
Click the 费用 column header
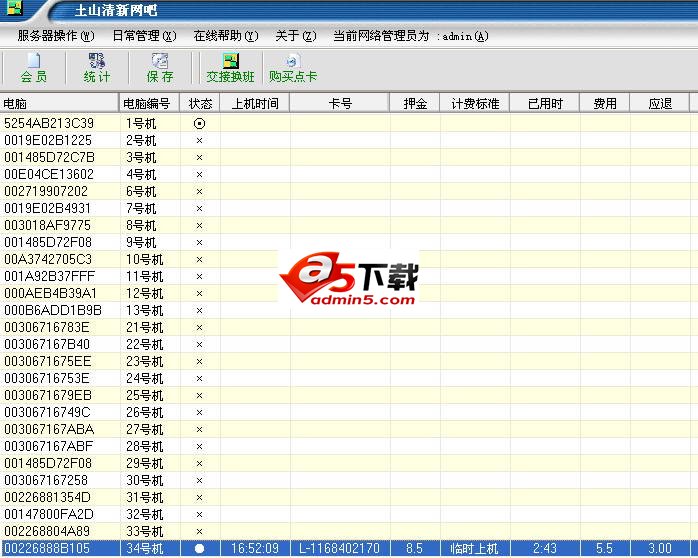click(605, 103)
